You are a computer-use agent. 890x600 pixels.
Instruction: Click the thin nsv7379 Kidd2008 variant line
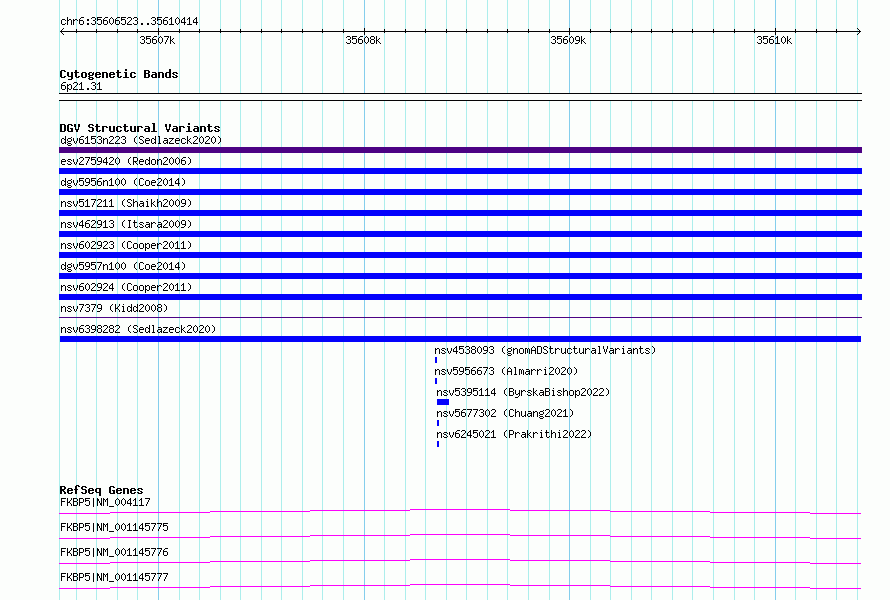pos(460,317)
